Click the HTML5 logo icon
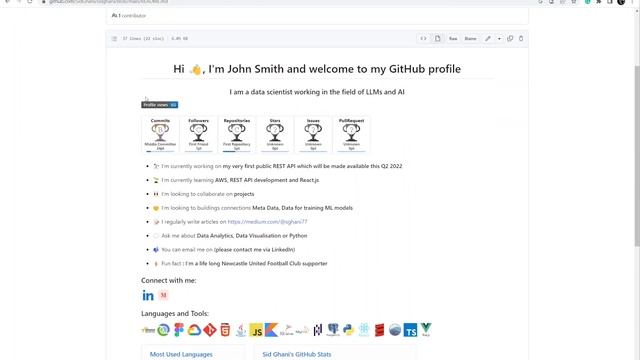The image size is (640, 360). (x=225, y=330)
